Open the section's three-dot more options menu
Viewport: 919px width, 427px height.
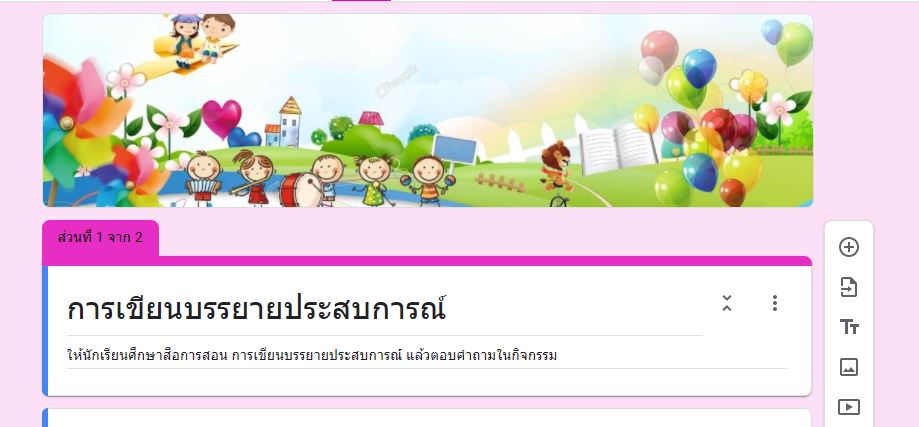pos(775,303)
